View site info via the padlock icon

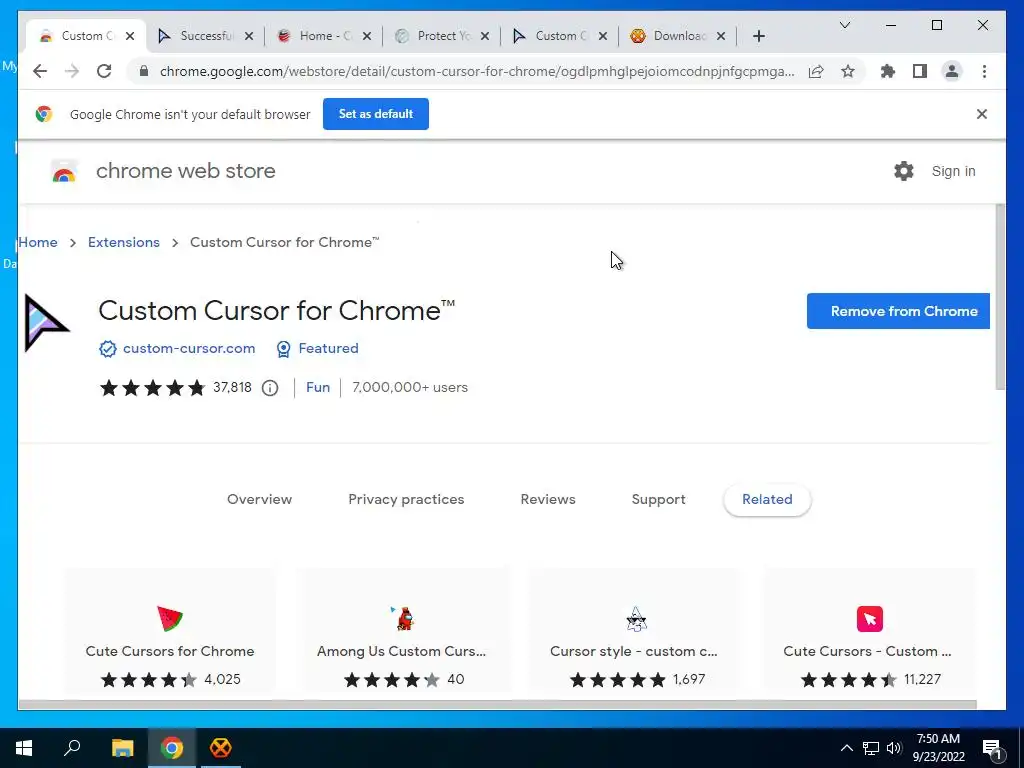pos(144,71)
